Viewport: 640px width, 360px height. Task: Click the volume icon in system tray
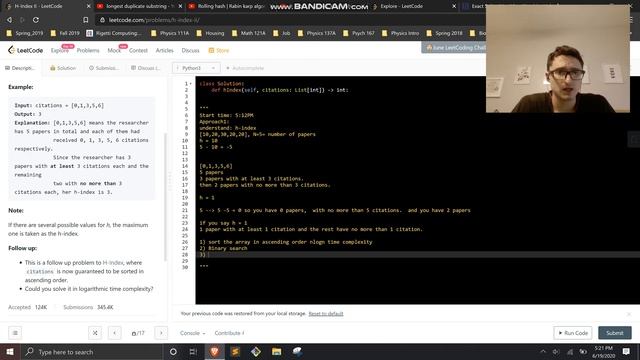556,351
